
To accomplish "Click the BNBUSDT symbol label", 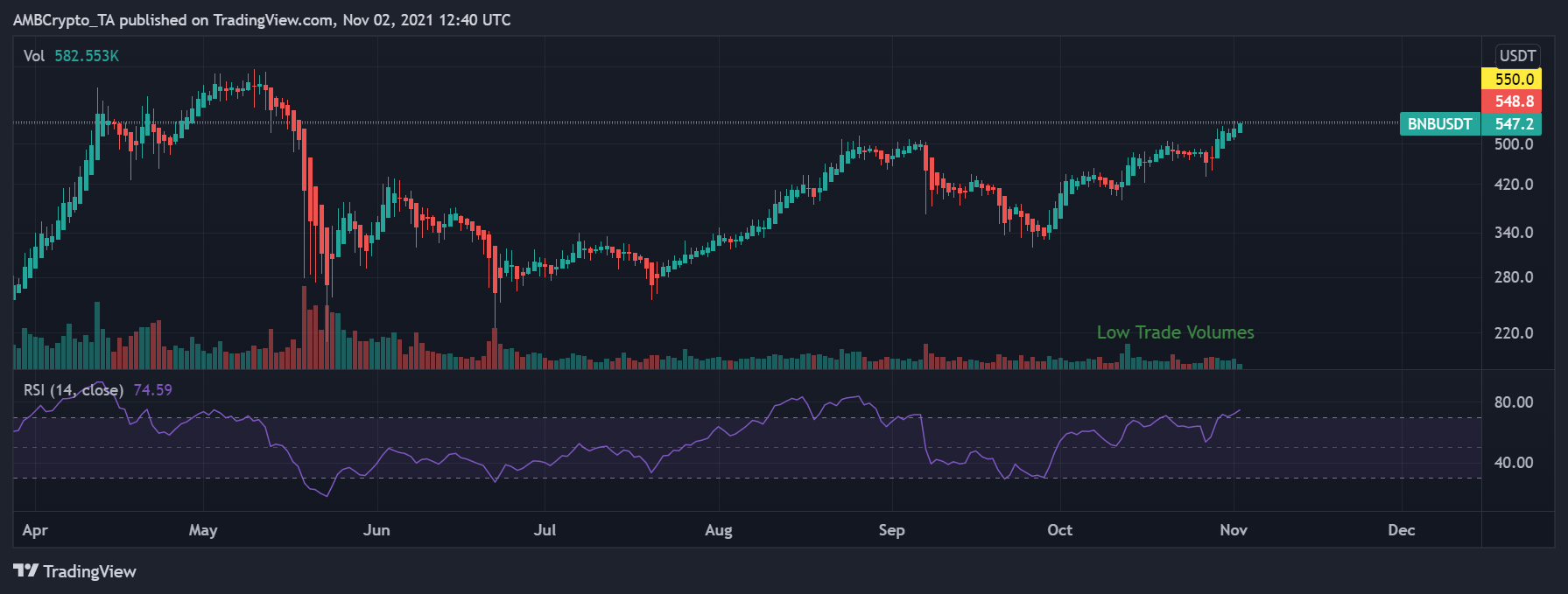I will pyautogui.click(x=1439, y=124).
